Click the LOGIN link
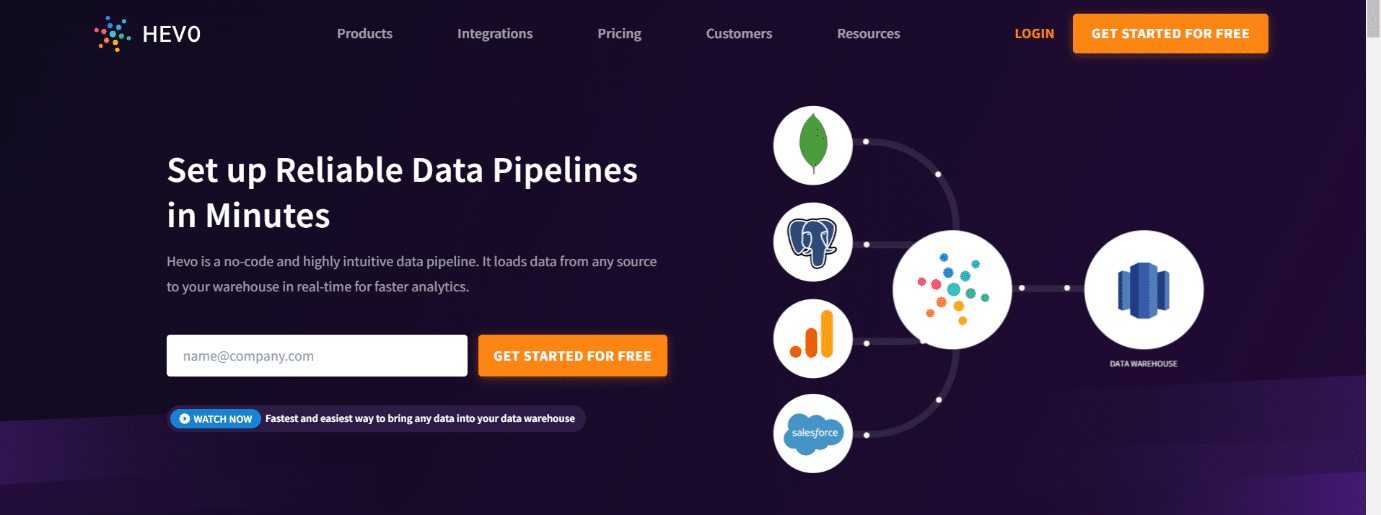This screenshot has height=515, width=1381. (1034, 34)
